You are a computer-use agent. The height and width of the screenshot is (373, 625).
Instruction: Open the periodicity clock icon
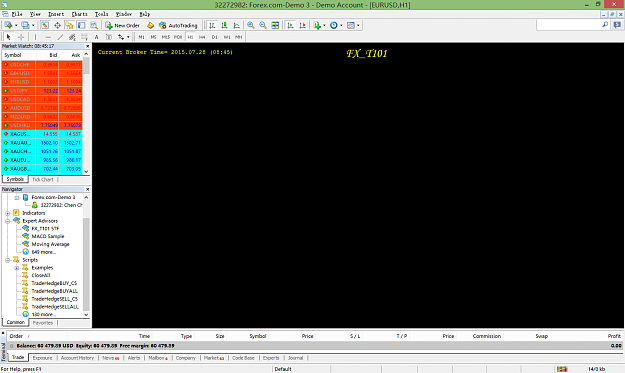coord(334,25)
